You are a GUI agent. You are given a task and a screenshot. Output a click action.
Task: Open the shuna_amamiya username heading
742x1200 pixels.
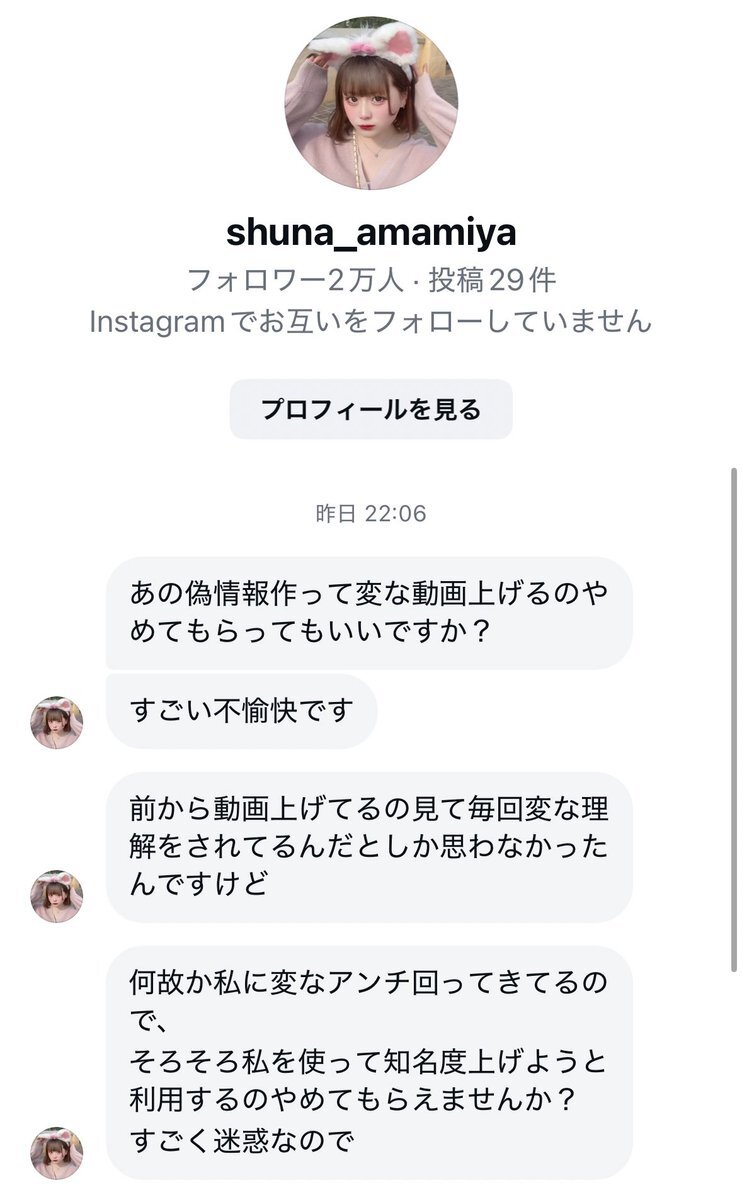click(x=371, y=232)
